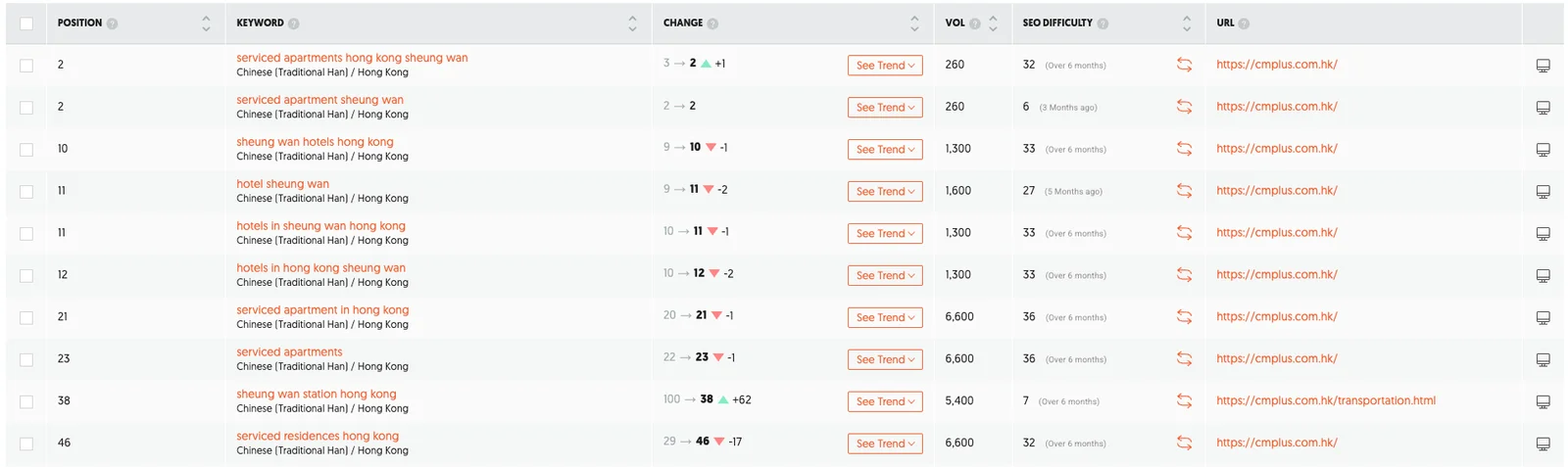Sort table by Position column arrows
The height and width of the screenshot is (467, 1568).
point(206,23)
